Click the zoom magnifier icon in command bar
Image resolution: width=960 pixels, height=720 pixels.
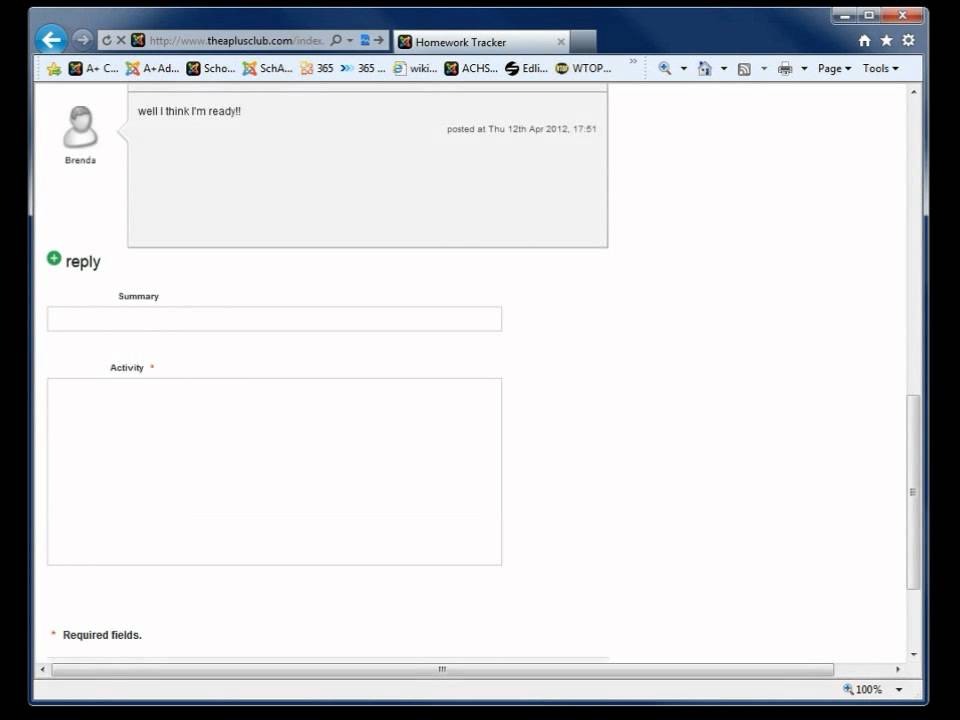pos(665,69)
